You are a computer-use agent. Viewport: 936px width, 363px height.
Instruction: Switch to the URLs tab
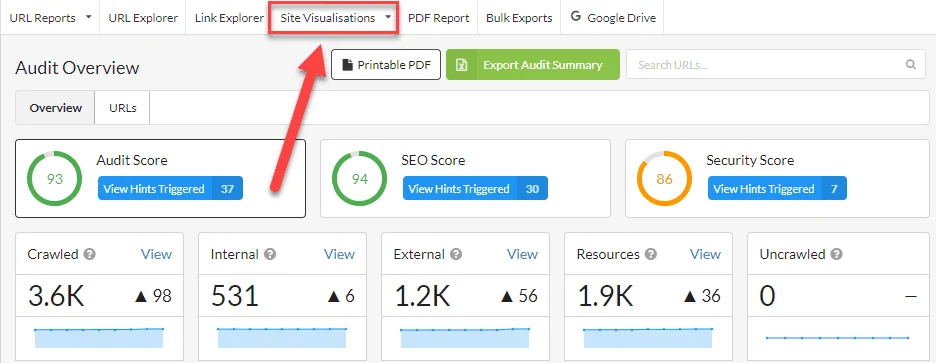click(122, 108)
